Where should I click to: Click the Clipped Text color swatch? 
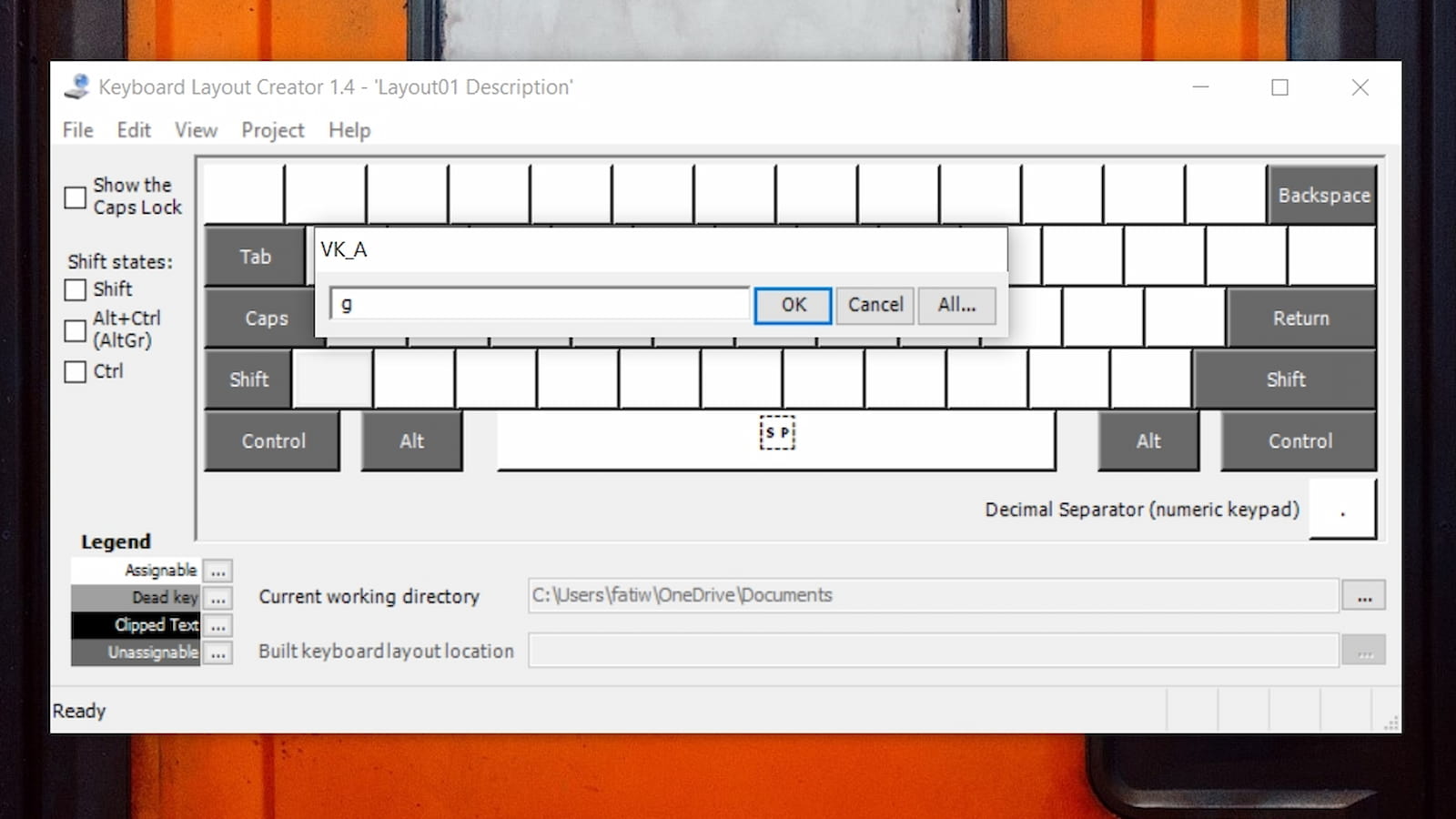tap(136, 625)
